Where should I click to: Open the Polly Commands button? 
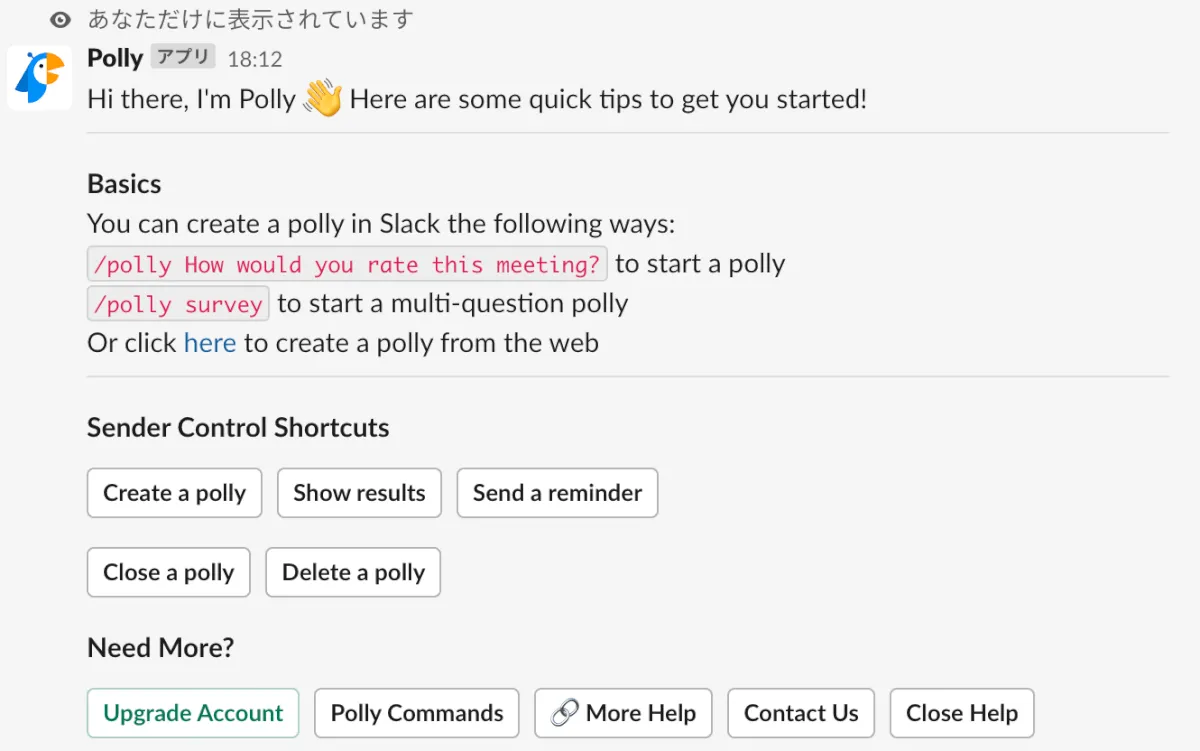(x=417, y=713)
